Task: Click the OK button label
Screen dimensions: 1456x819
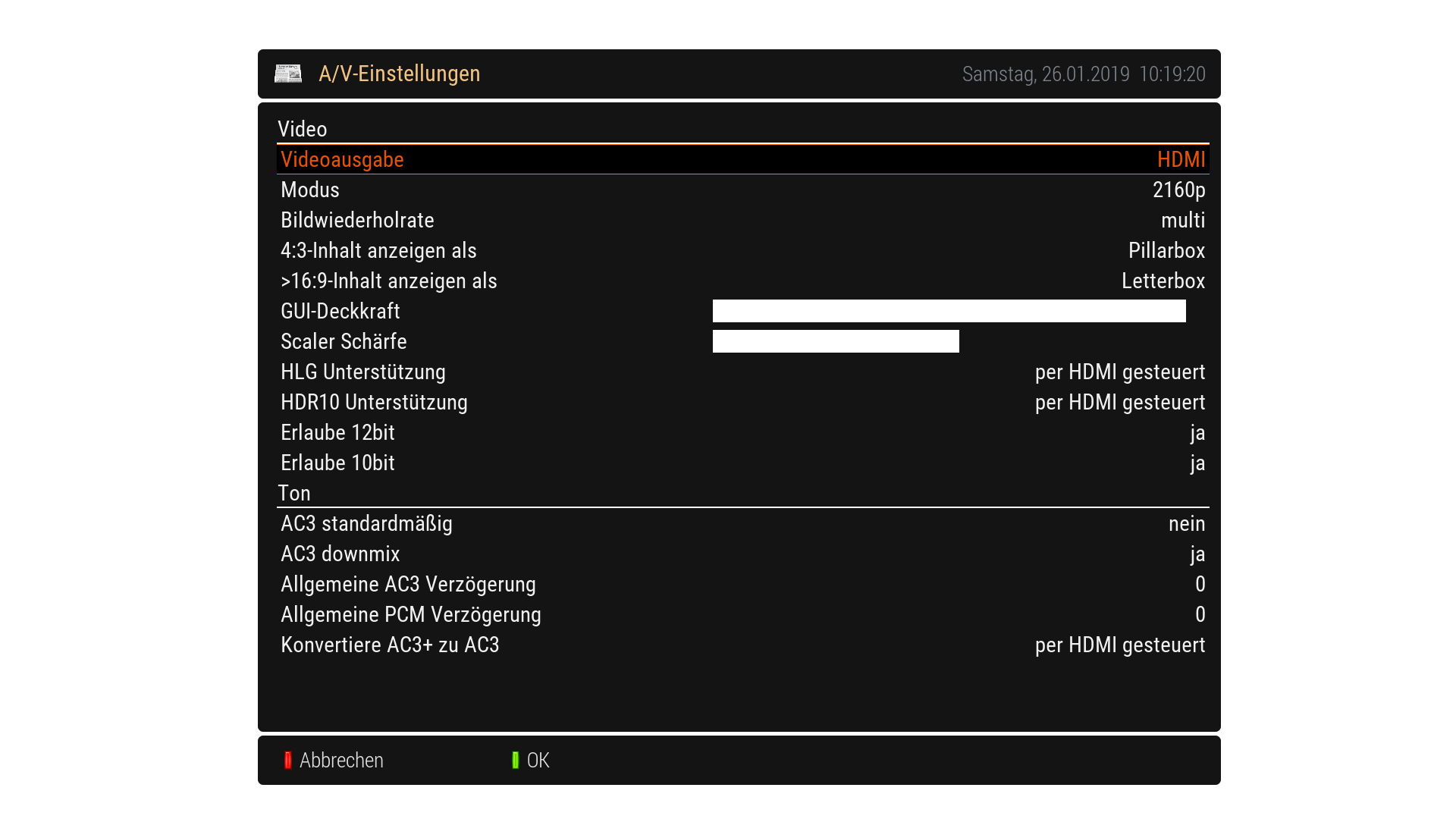Action: pos(538,761)
